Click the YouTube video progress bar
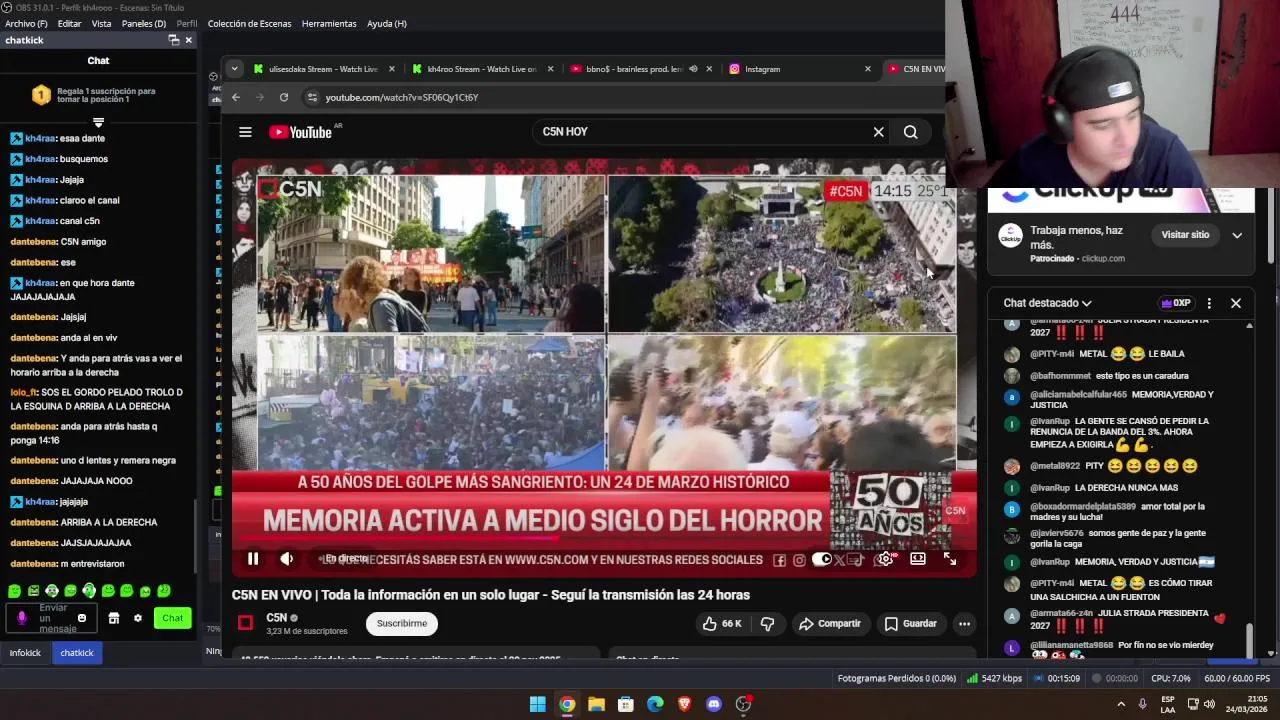Viewport: 1280px width, 720px height. [x=604, y=538]
